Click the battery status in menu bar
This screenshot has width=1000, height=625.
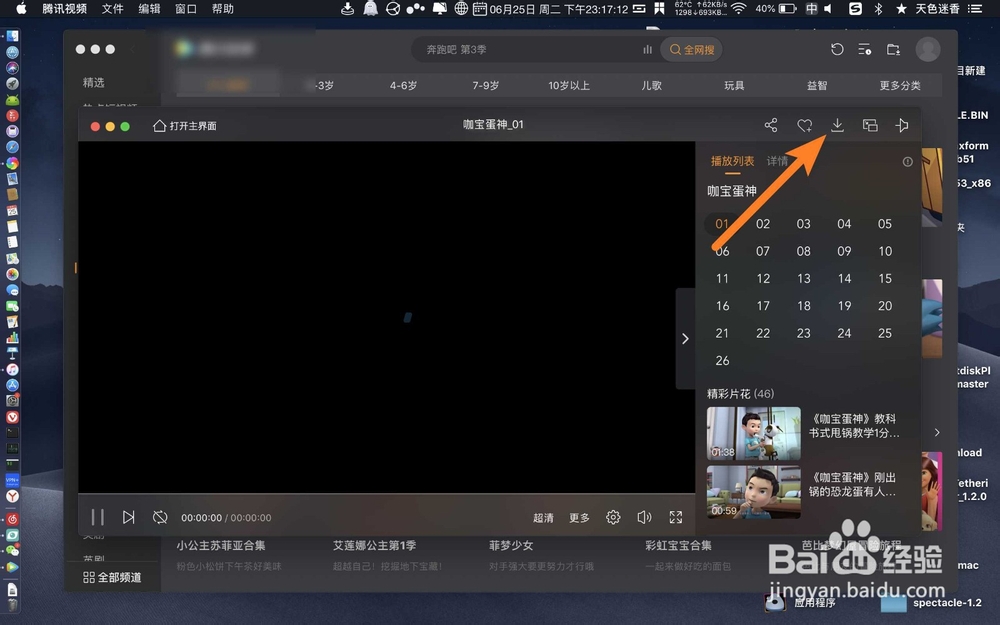coord(776,8)
